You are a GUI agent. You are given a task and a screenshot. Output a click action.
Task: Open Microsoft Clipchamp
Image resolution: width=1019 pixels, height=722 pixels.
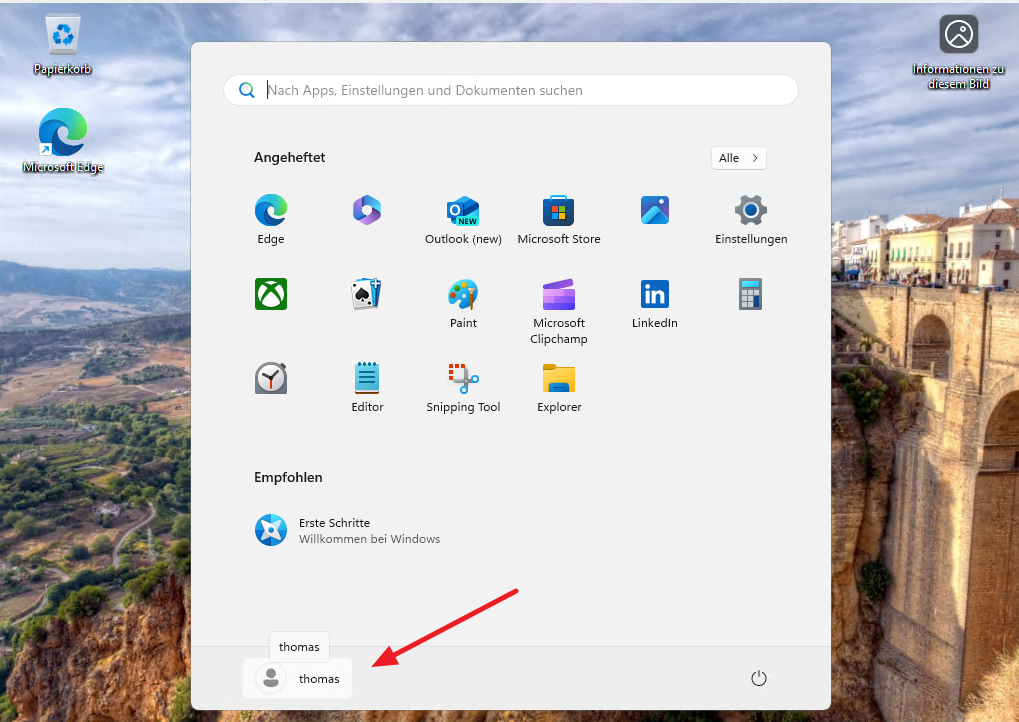(x=558, y=311)
